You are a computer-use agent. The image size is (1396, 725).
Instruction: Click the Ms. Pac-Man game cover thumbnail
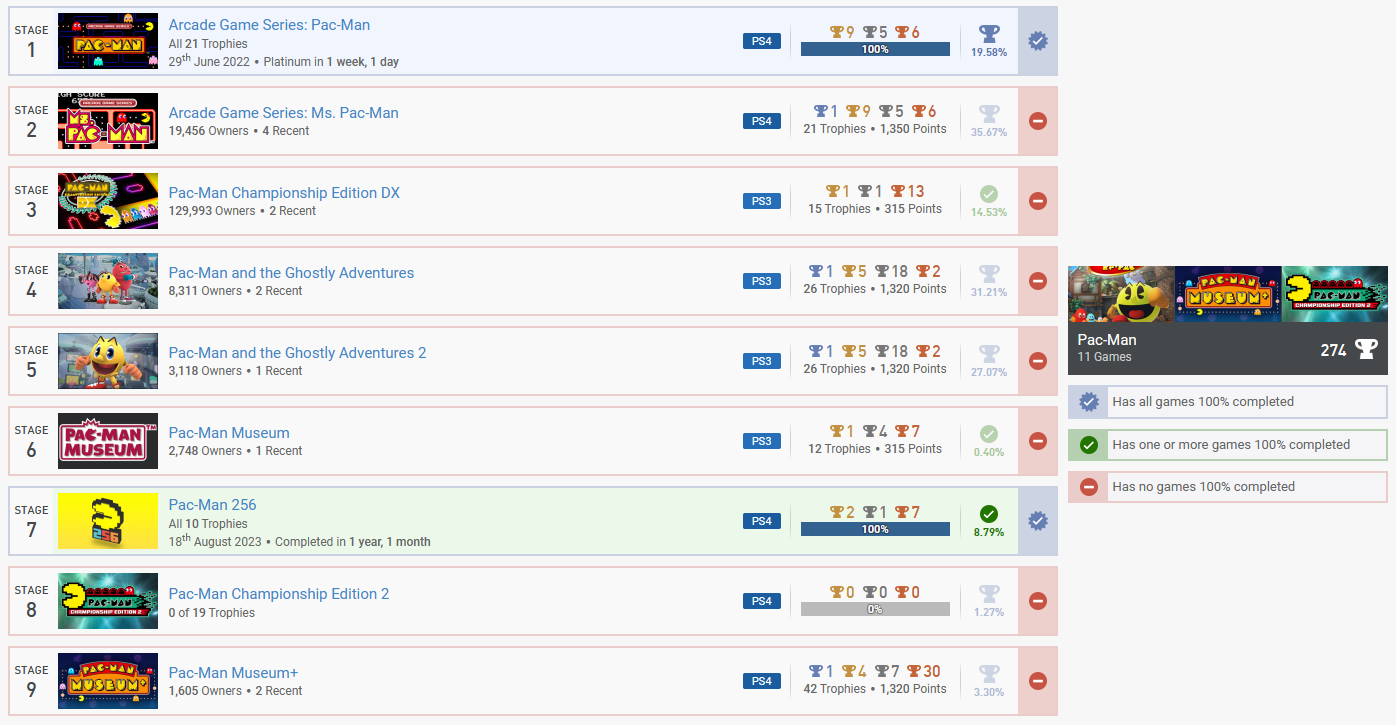[x=108, y=121]
